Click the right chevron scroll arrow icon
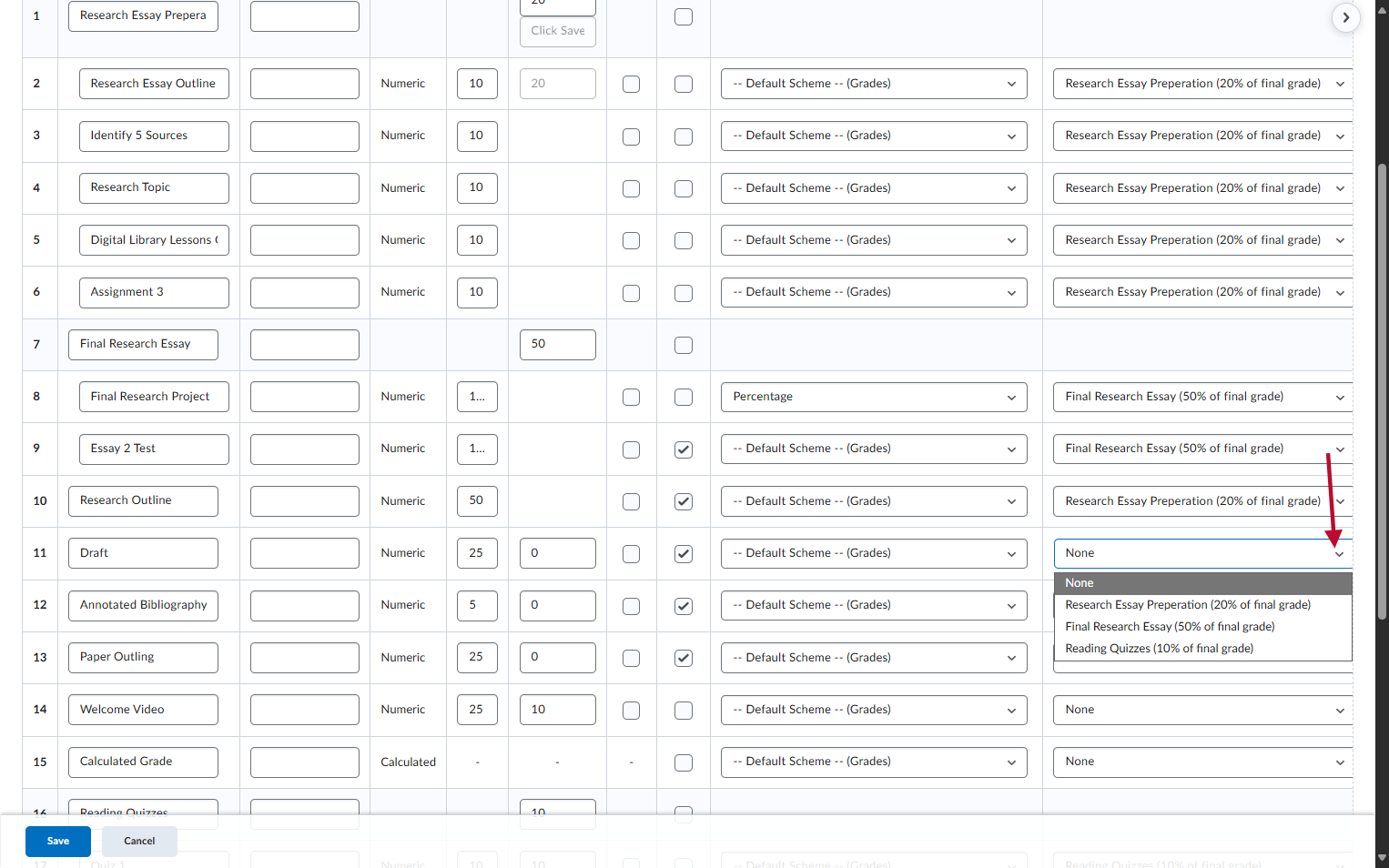1389x868 pixels. 1345,17
